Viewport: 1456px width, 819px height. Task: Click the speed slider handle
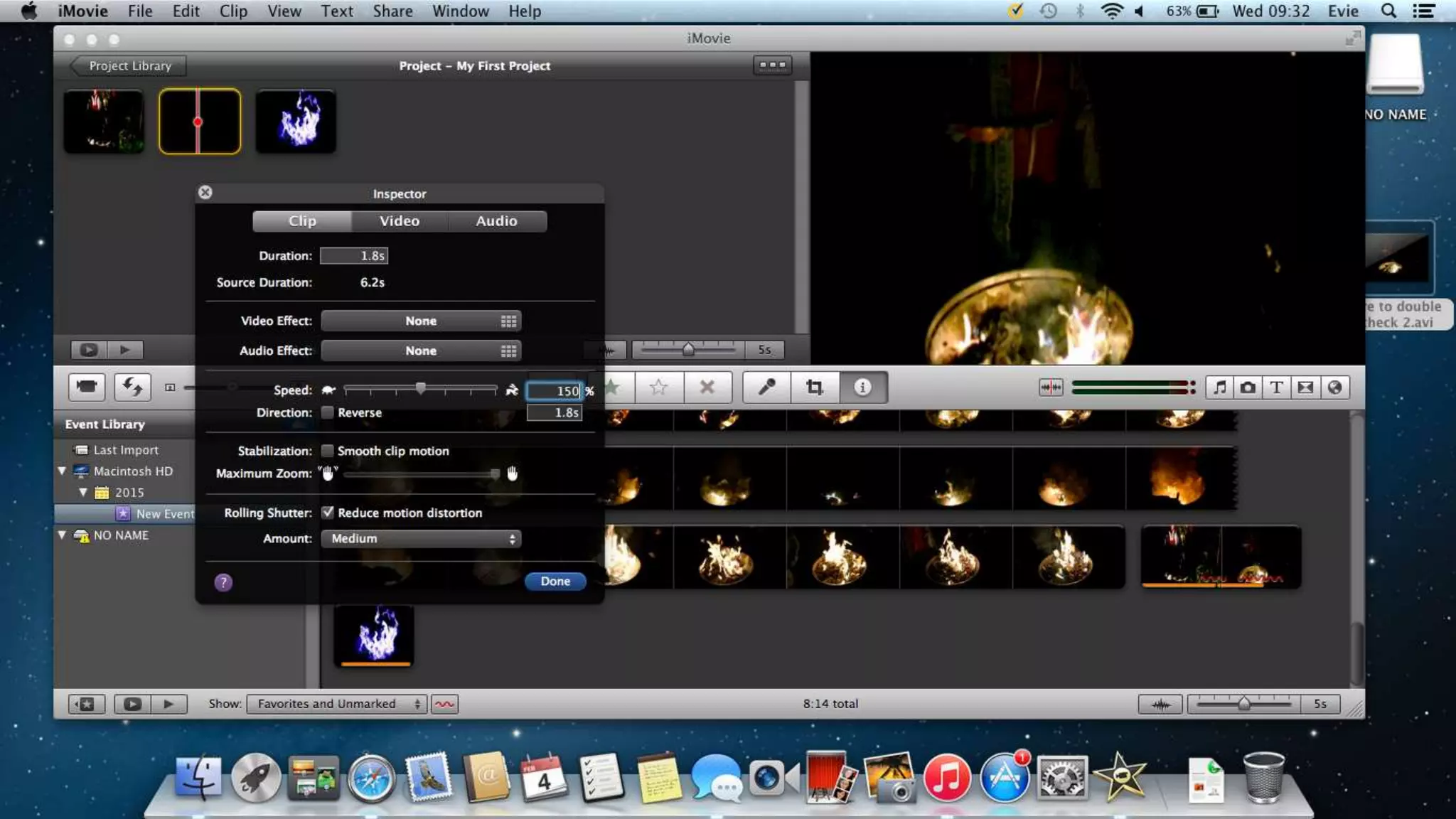tap(421, 389)
